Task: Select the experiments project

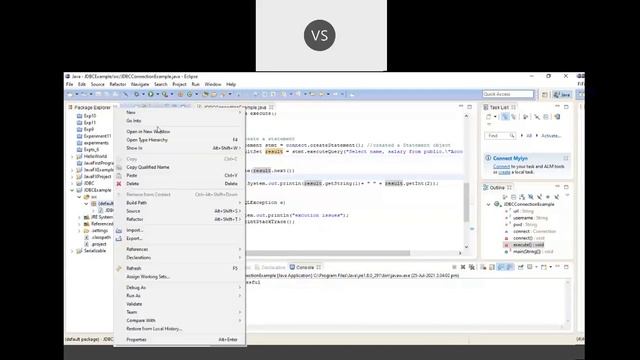Action: click(x=93, y=143)
